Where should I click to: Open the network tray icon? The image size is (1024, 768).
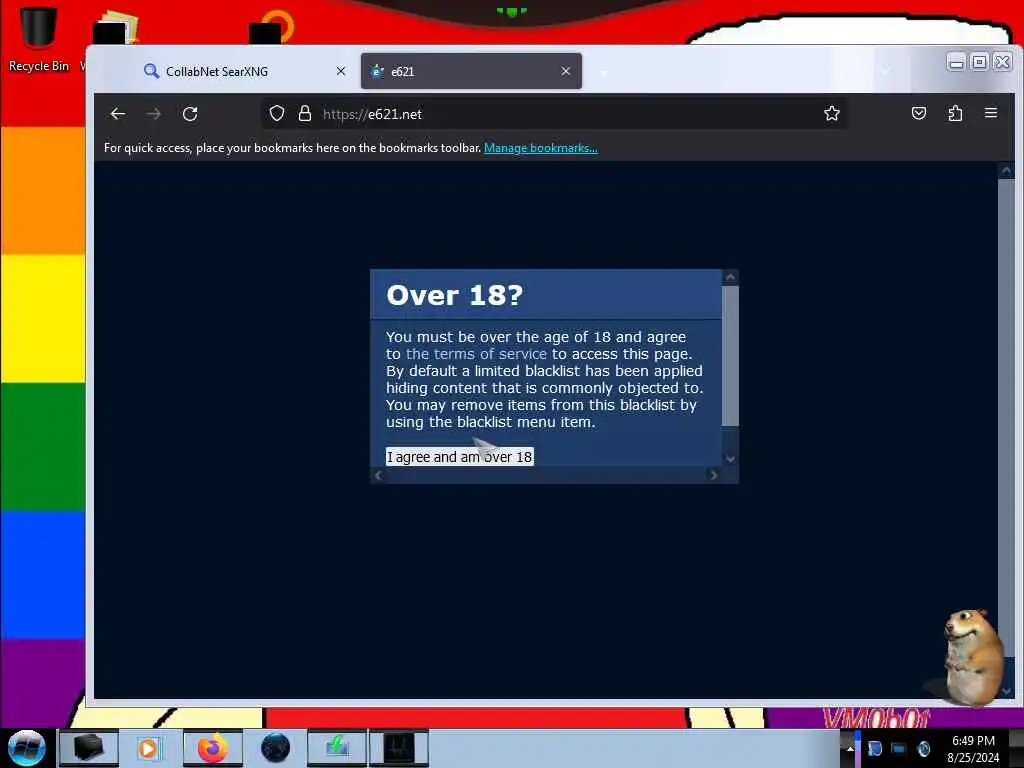point(899,748)
